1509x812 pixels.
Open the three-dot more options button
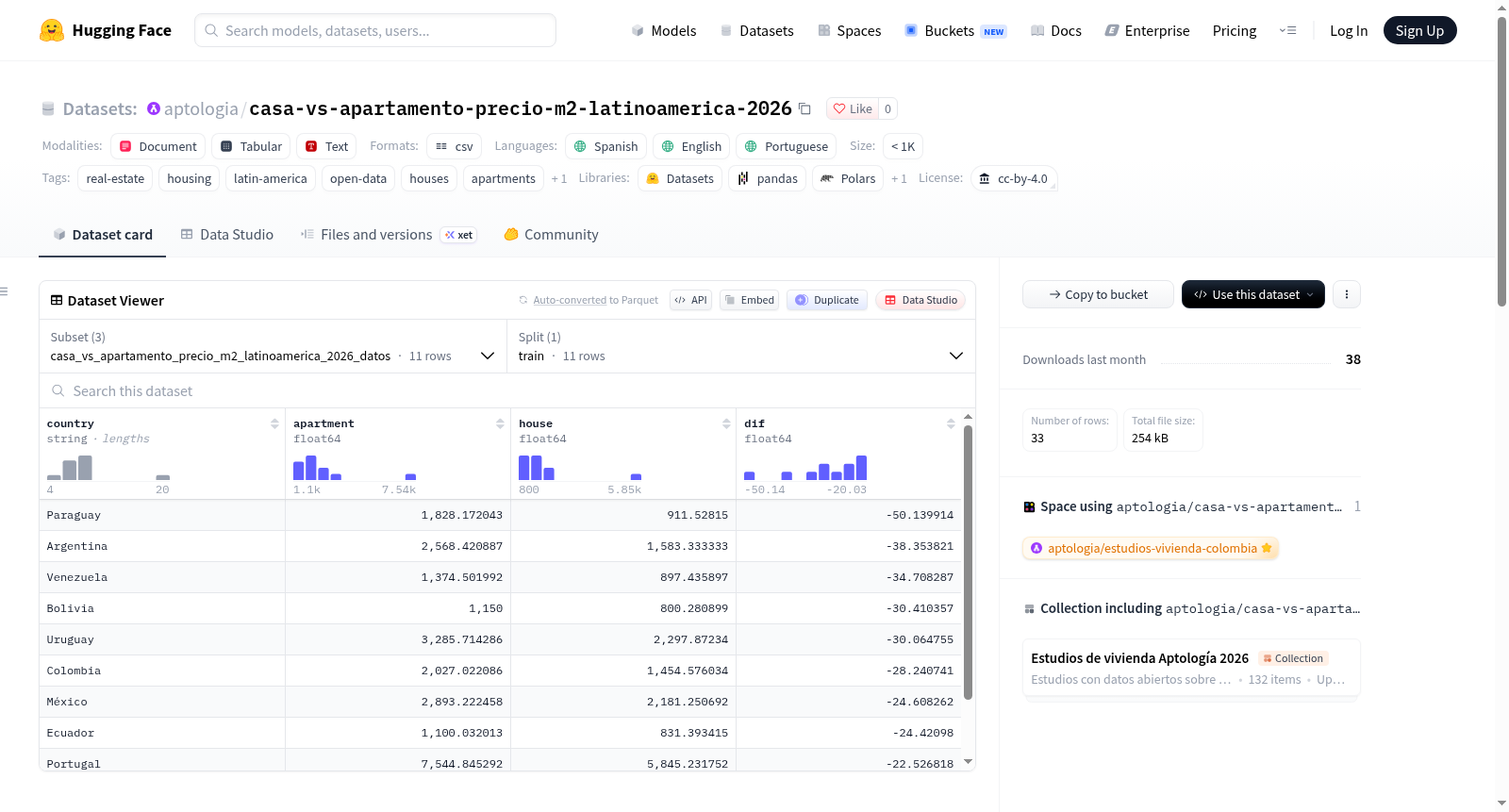(1346, 294)
